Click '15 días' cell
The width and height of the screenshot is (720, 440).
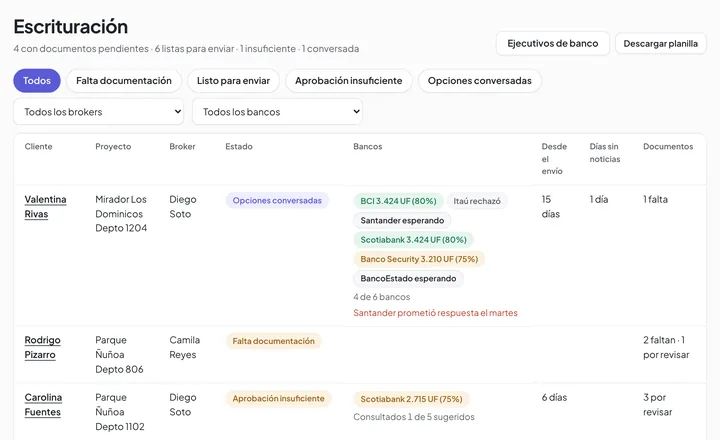(551, 207)
